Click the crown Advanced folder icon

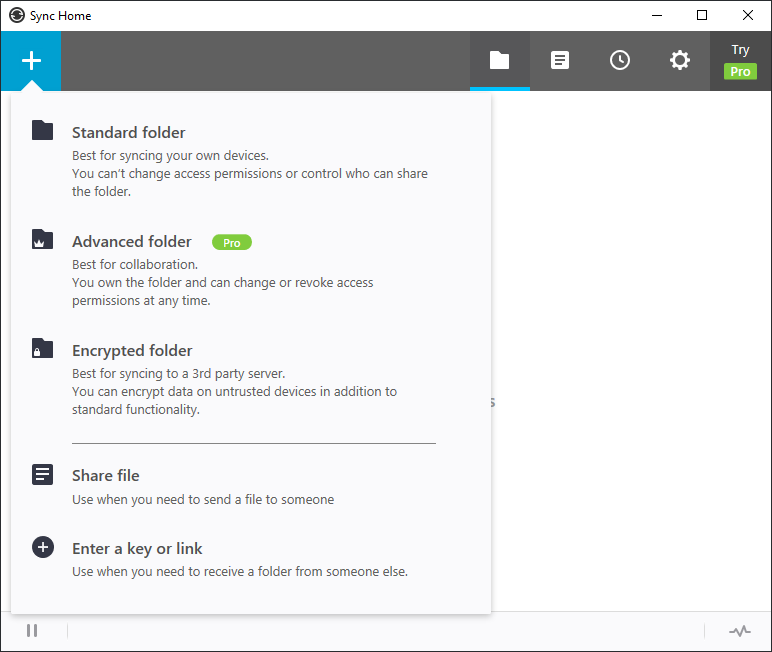pos(42,239)
